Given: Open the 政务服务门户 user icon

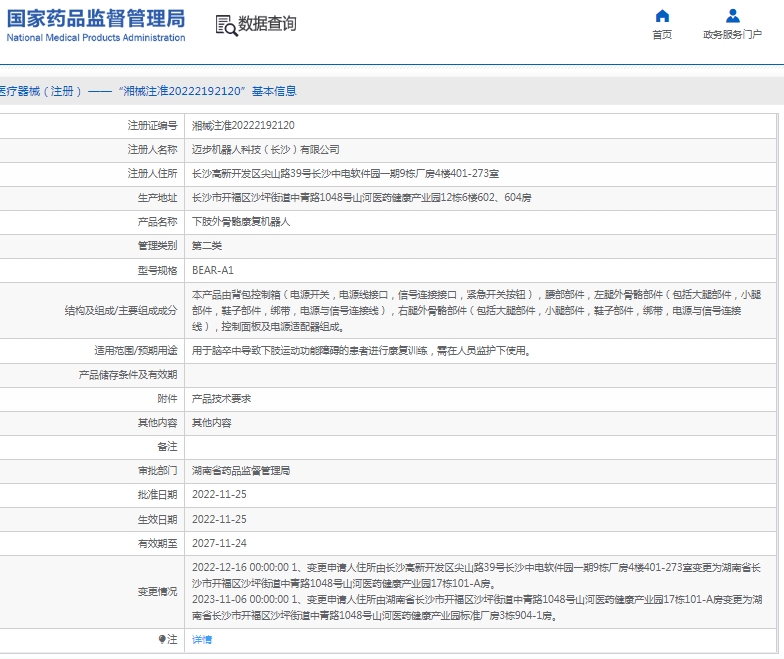Looking at the screenshot, I should pyautogui.click(x=732, y=16).
